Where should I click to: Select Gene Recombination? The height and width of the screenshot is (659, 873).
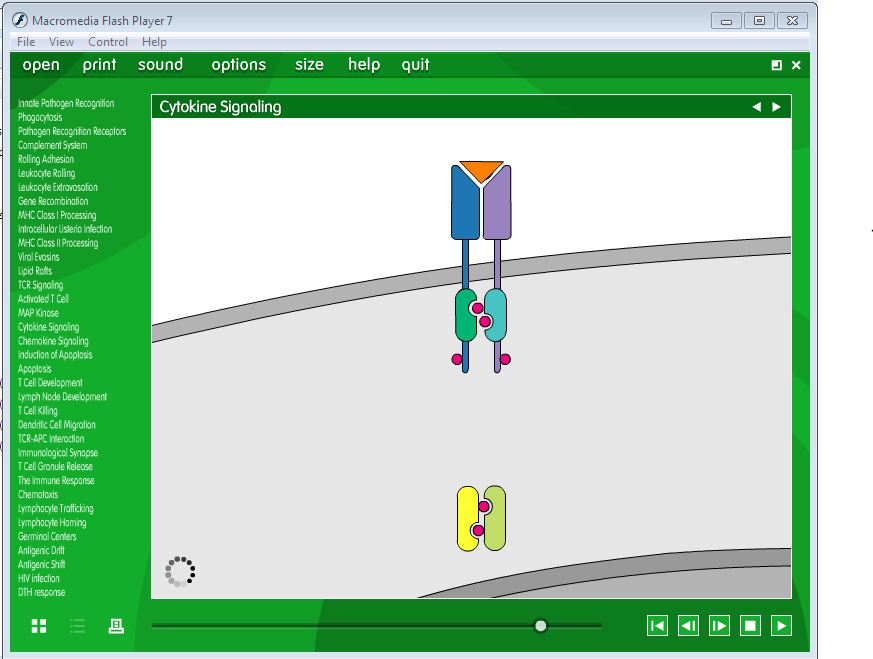click(x=53, y=201)
